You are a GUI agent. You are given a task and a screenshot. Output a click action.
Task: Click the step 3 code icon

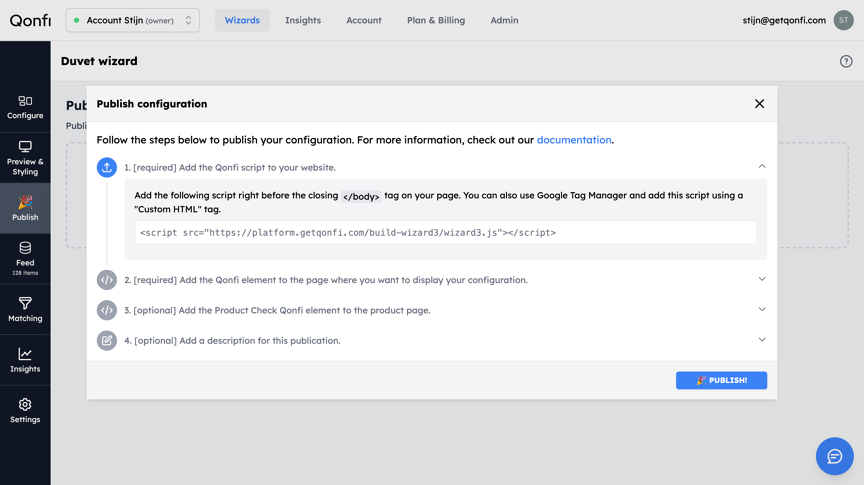107,310
